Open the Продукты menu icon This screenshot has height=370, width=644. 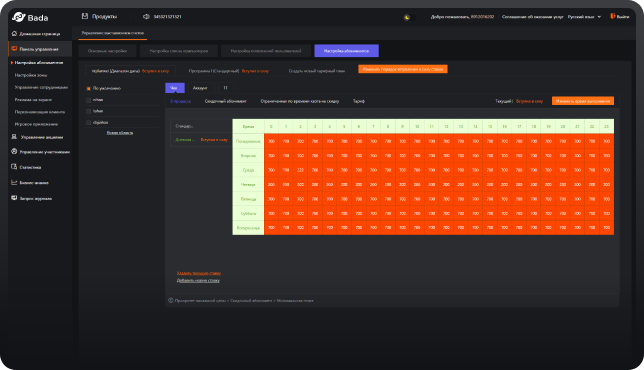85,16
